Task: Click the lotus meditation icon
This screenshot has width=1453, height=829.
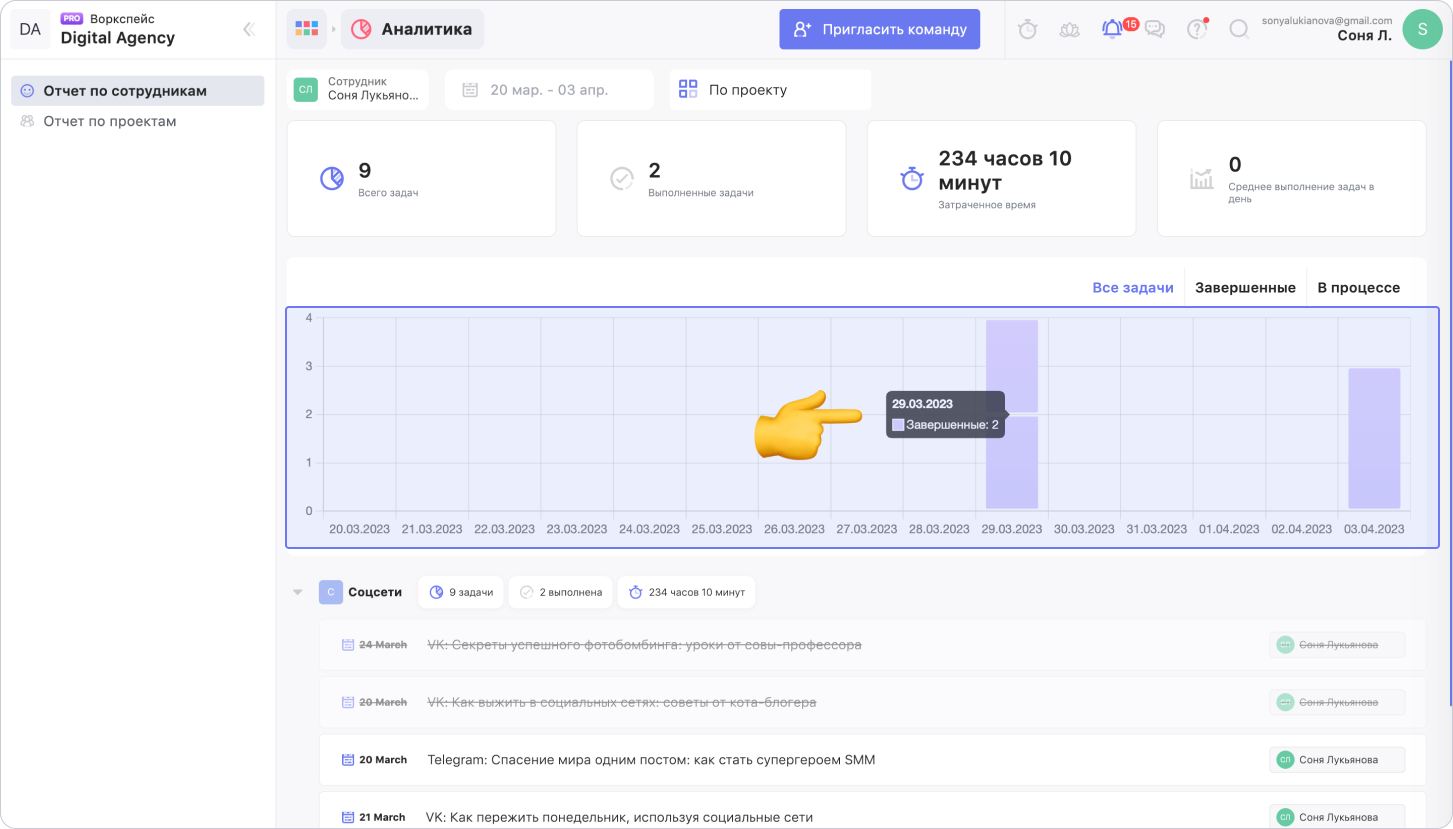Action: [x=1069, y=30]
